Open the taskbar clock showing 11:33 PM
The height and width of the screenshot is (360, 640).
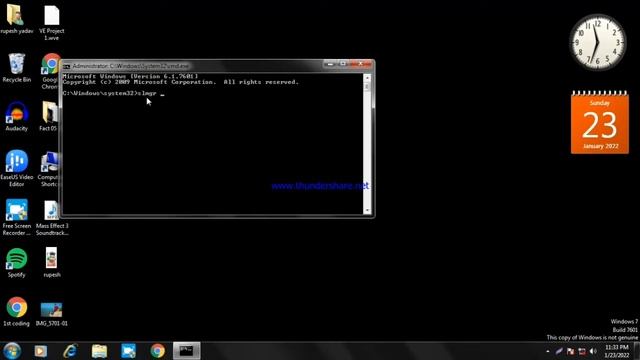point(617,351)
